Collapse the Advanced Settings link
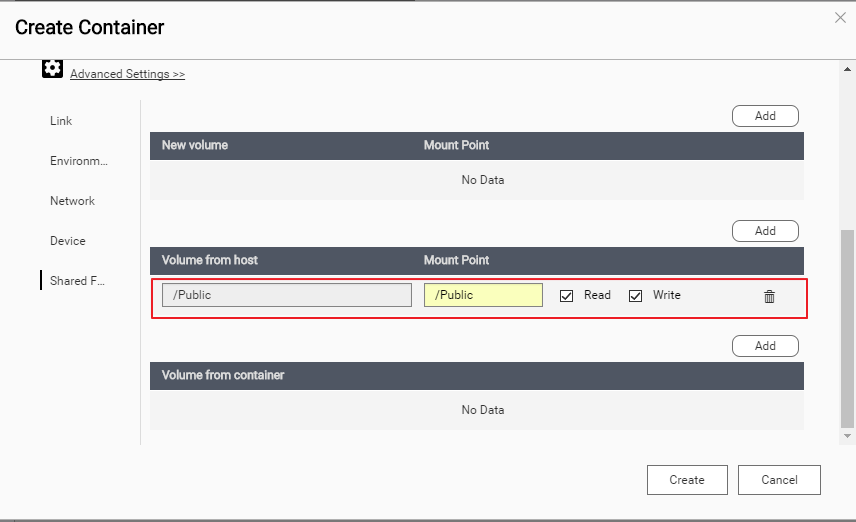 [127, 74]
